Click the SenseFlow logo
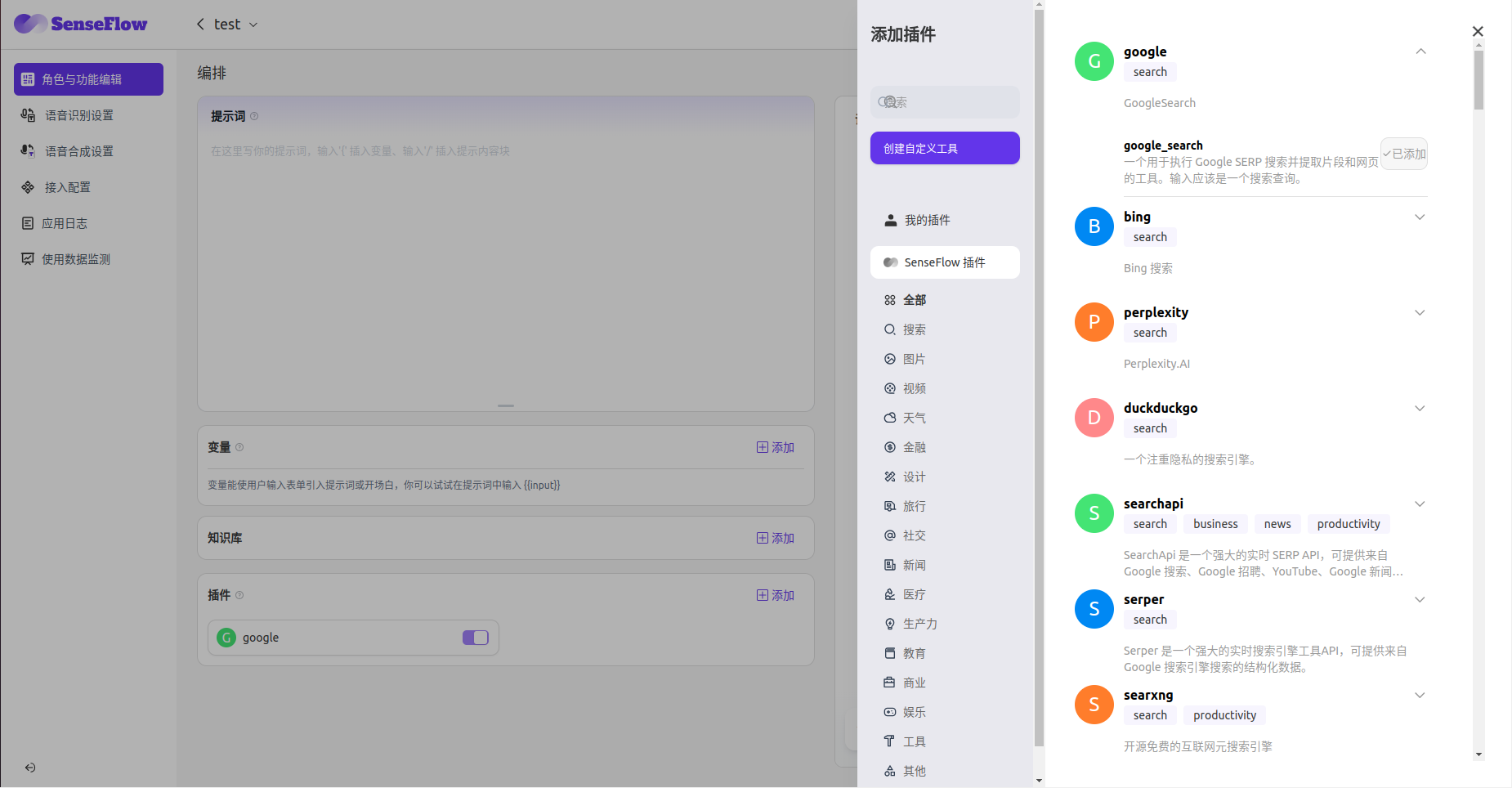1512x788 pixels. (x=80, y=24)
